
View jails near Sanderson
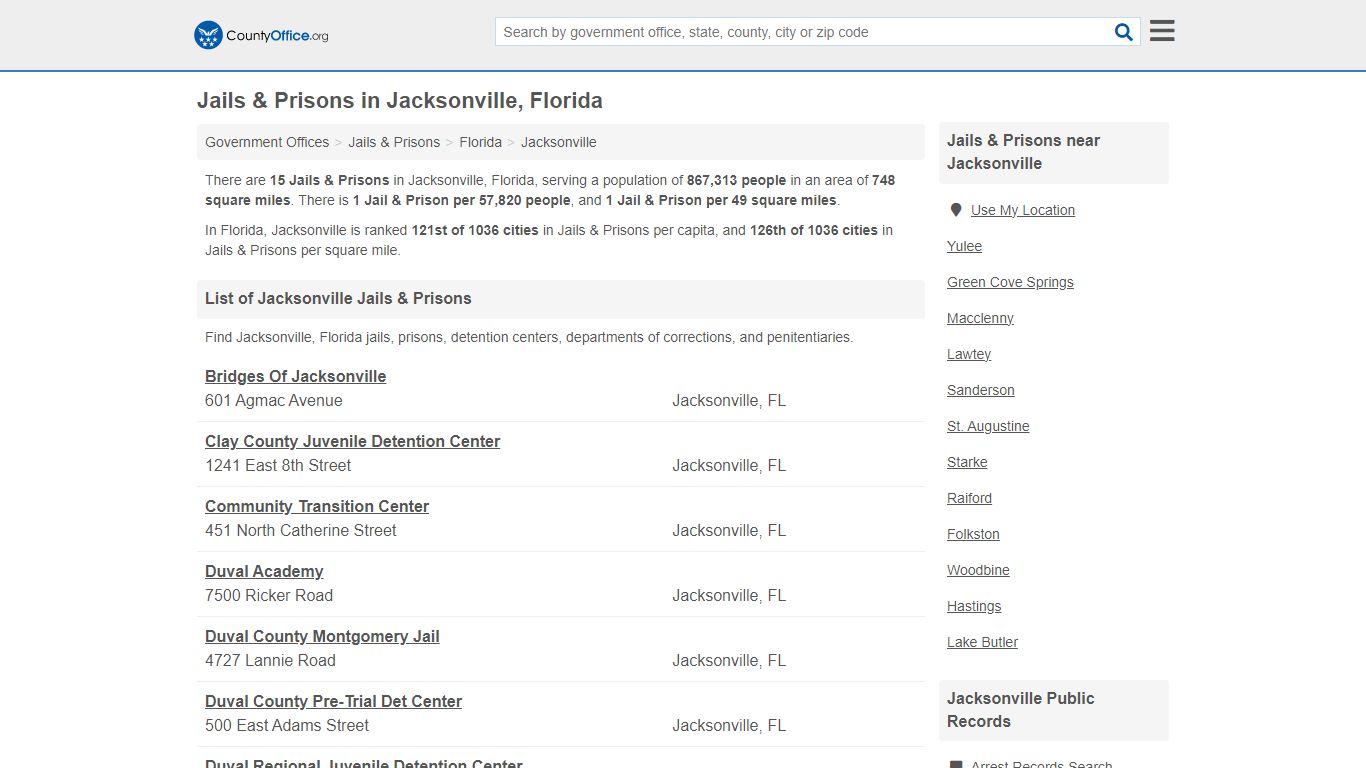click(x=981, y=390)
